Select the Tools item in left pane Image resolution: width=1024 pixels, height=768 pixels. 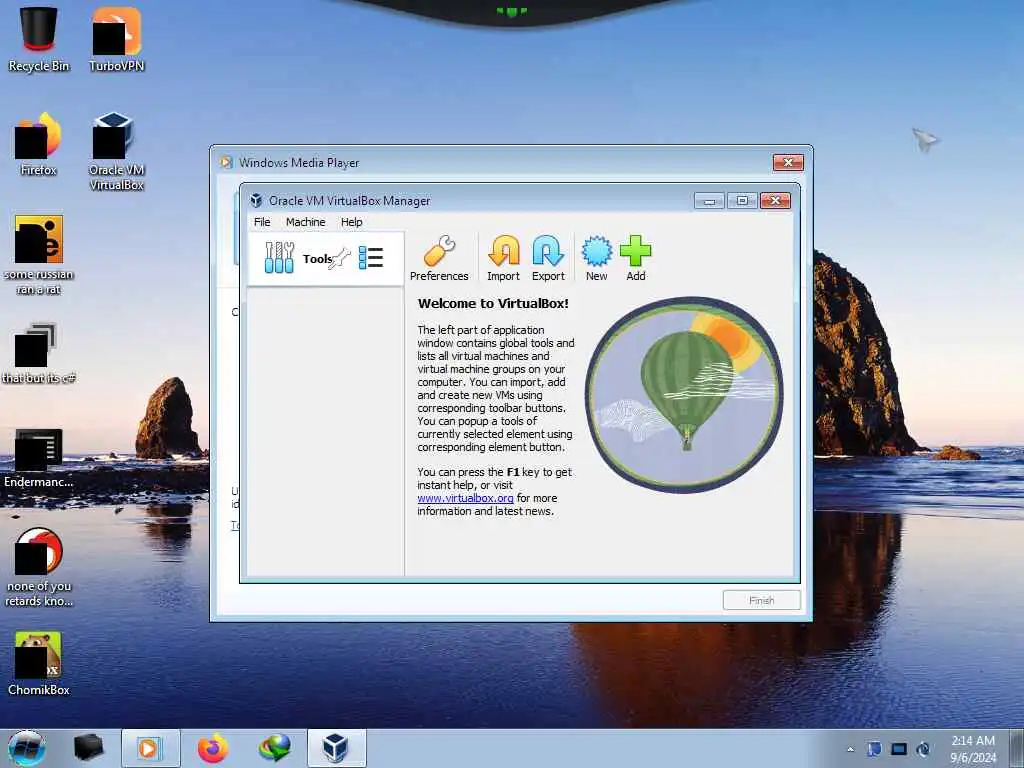click(325, 259)
